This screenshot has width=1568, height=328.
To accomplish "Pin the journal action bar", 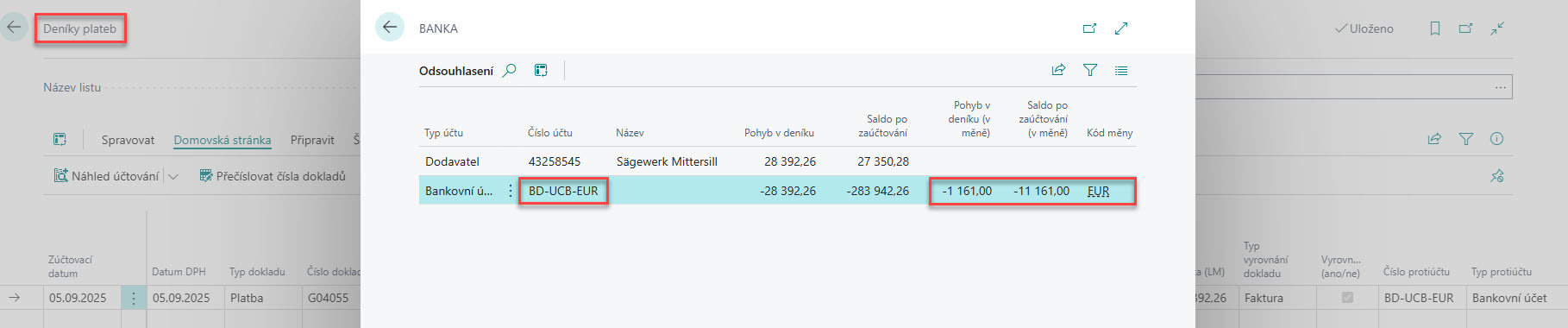I will tap(1497, 176).
